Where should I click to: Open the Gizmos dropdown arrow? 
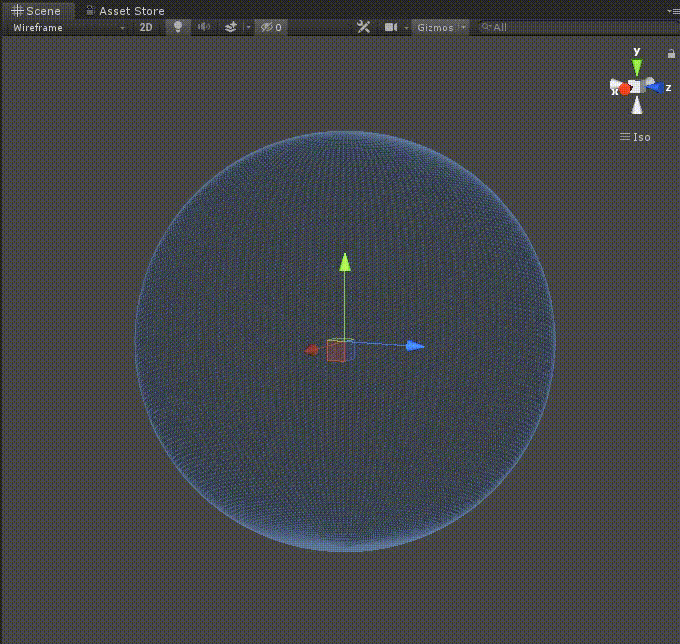point(464,27)
